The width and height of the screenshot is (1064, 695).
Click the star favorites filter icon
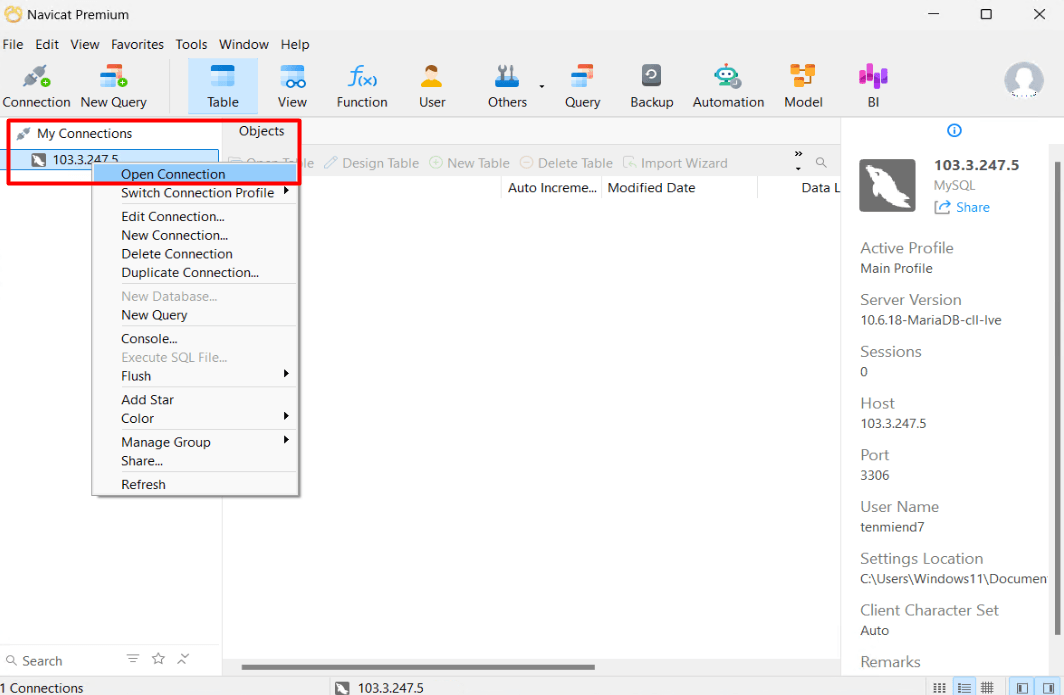(x=158, y=659)
